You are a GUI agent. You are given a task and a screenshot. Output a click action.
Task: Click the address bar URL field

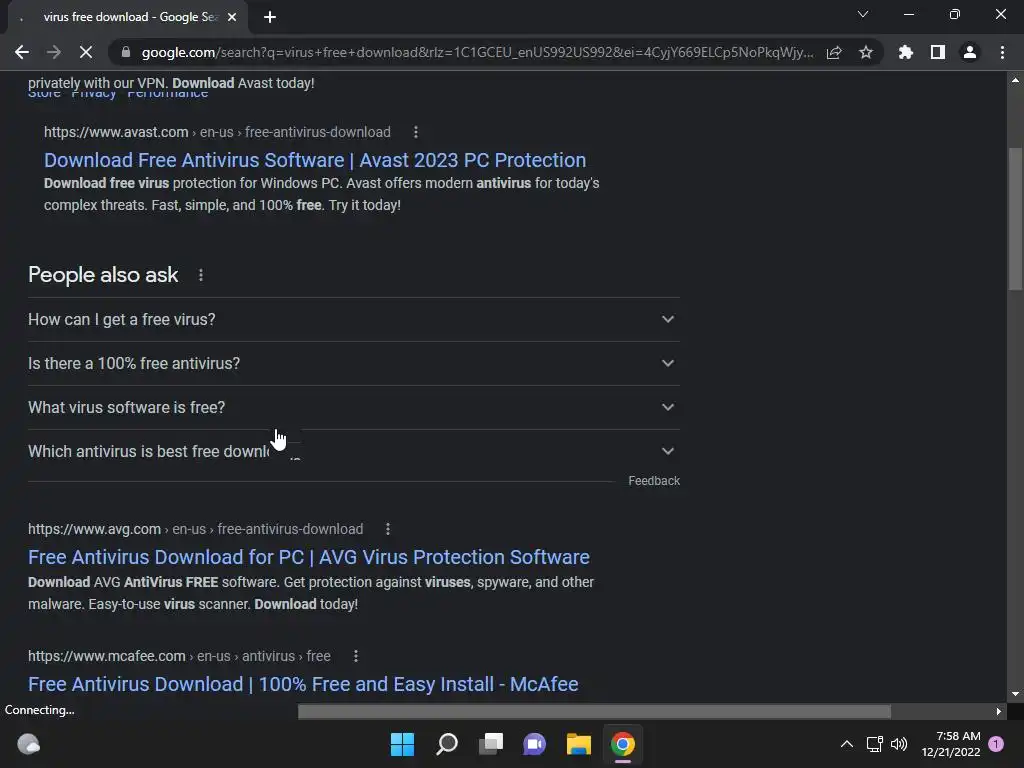pyautogui.click(x=477, y=52)
